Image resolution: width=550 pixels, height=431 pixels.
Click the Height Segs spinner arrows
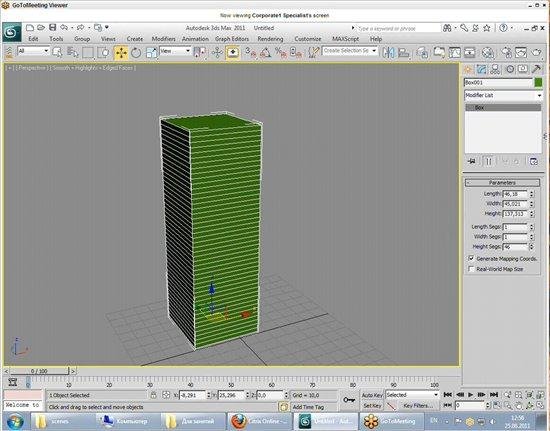531,247
